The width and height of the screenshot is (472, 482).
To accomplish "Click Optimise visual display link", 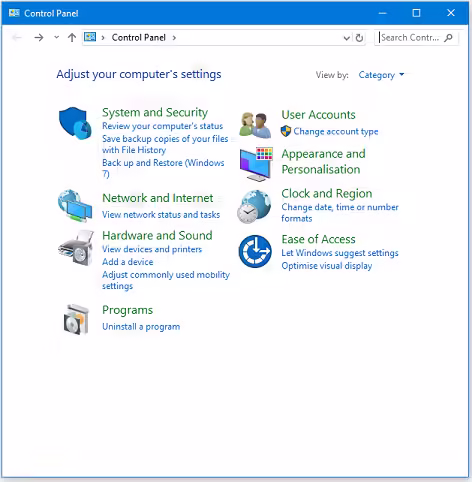I will click(x=327, y=266).
